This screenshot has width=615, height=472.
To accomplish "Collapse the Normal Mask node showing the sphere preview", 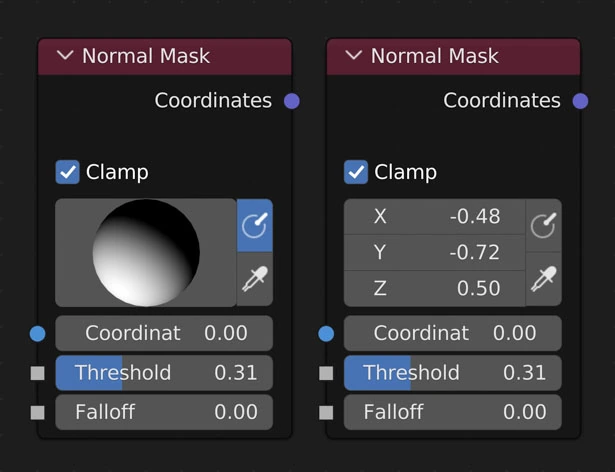I will pos(66,56).
